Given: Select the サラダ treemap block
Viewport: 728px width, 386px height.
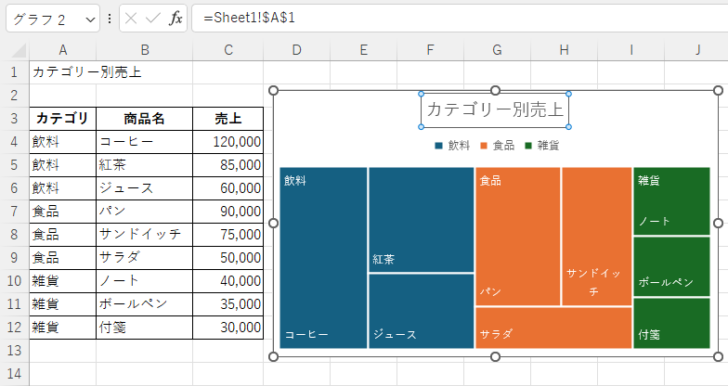Looking at the screenshot, I should [553, 328].
